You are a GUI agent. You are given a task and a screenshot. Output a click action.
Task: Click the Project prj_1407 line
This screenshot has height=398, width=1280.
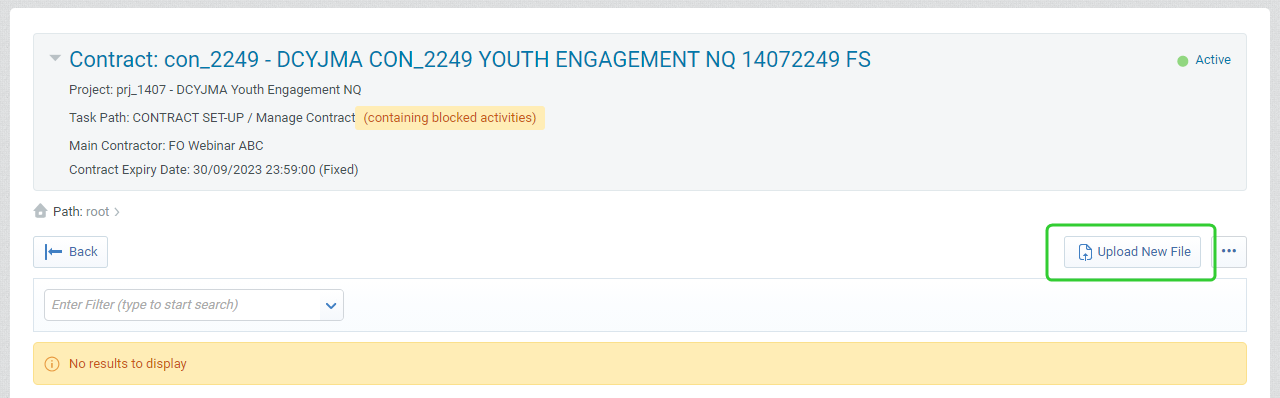(x=215, y=90)
